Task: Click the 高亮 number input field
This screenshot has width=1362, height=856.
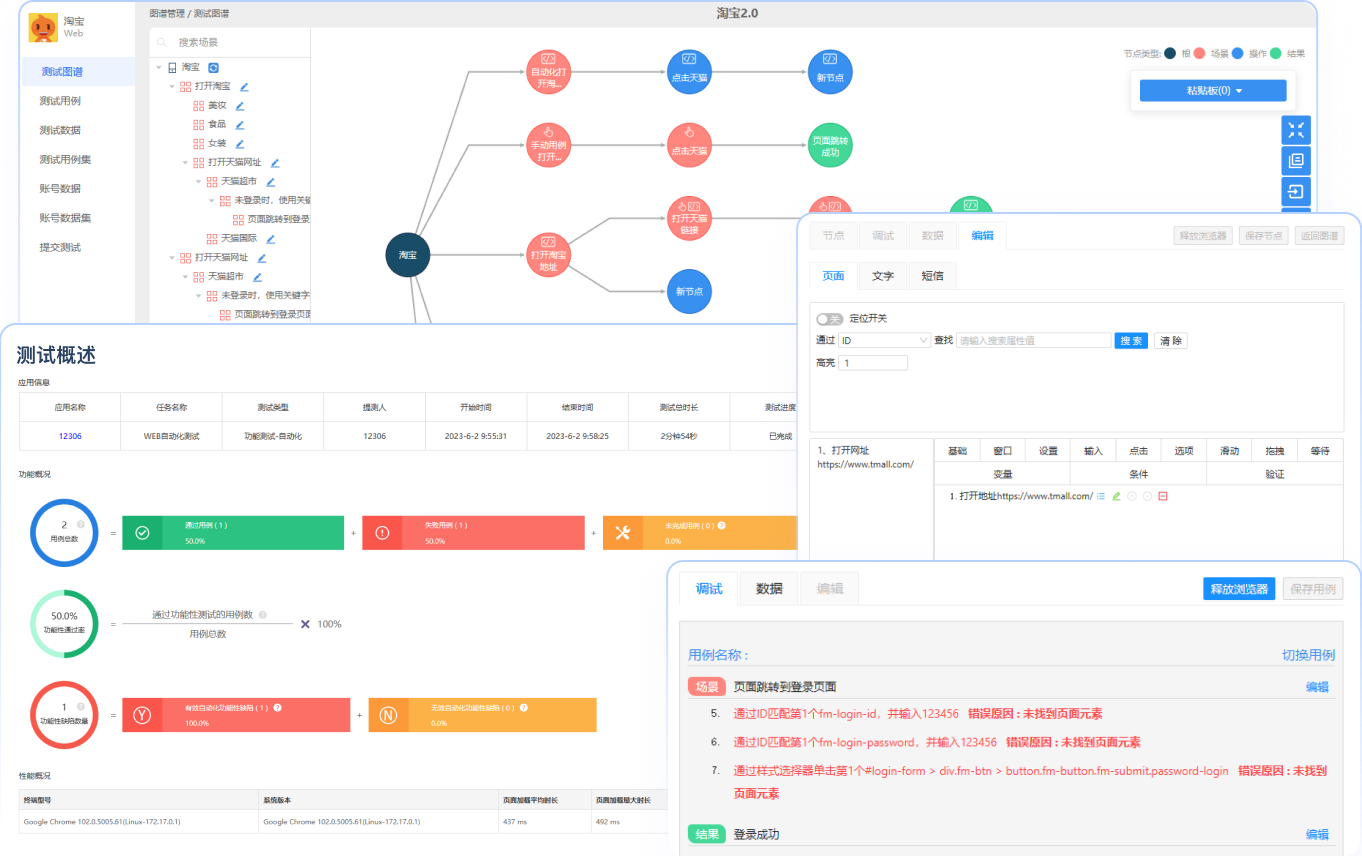Action: (873, 363)
